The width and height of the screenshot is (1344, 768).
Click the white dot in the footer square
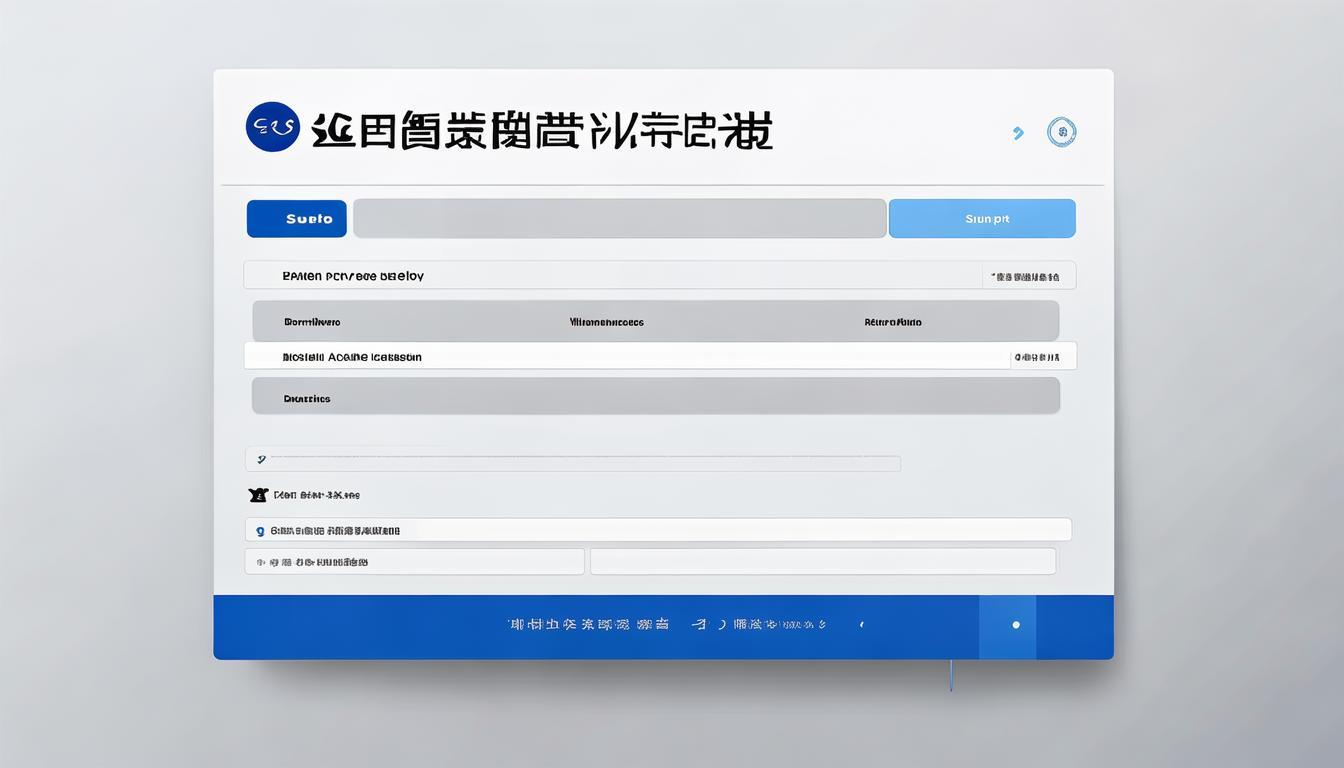[1016, 625]
